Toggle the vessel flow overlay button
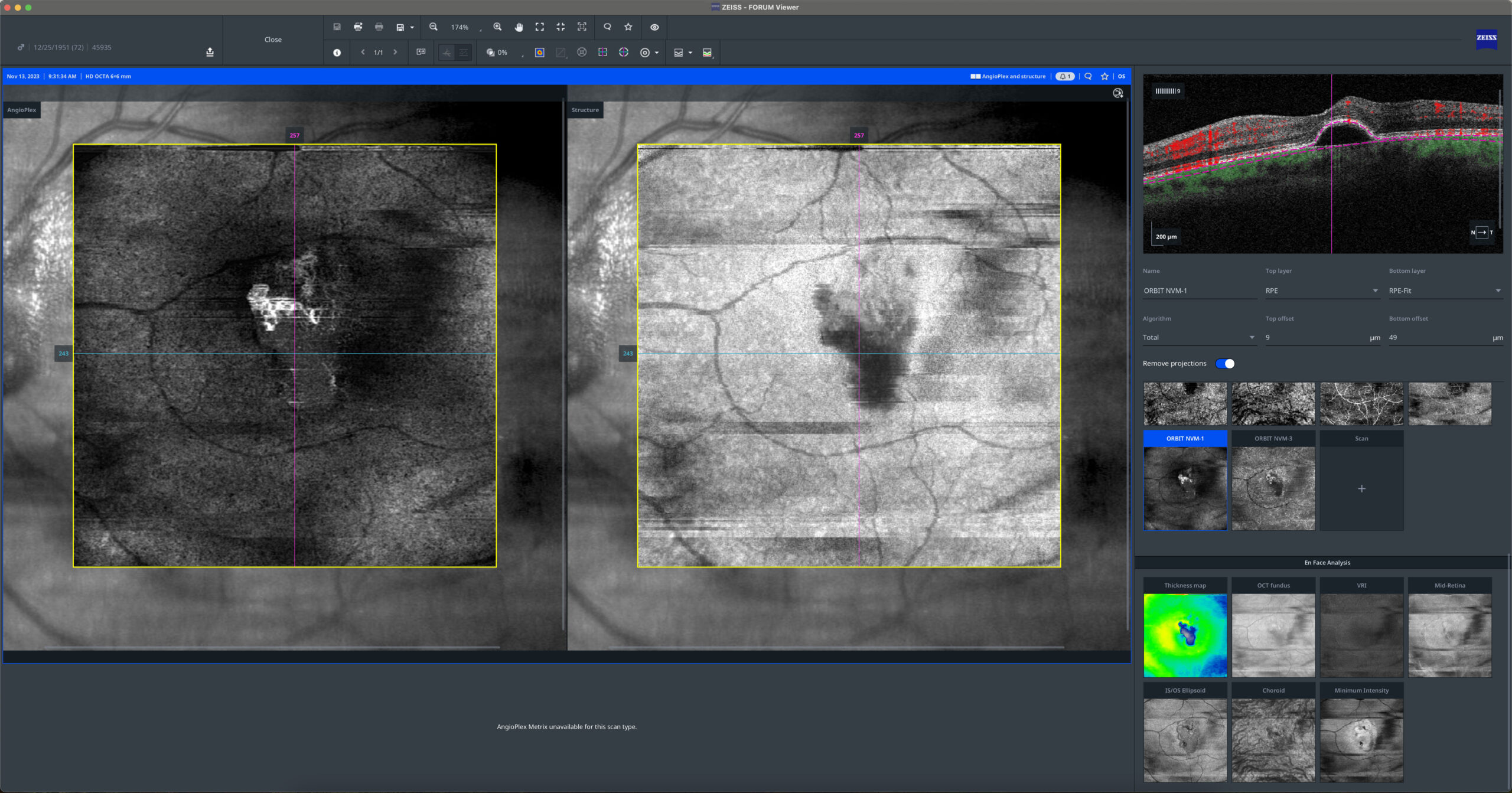 point(447,53)
